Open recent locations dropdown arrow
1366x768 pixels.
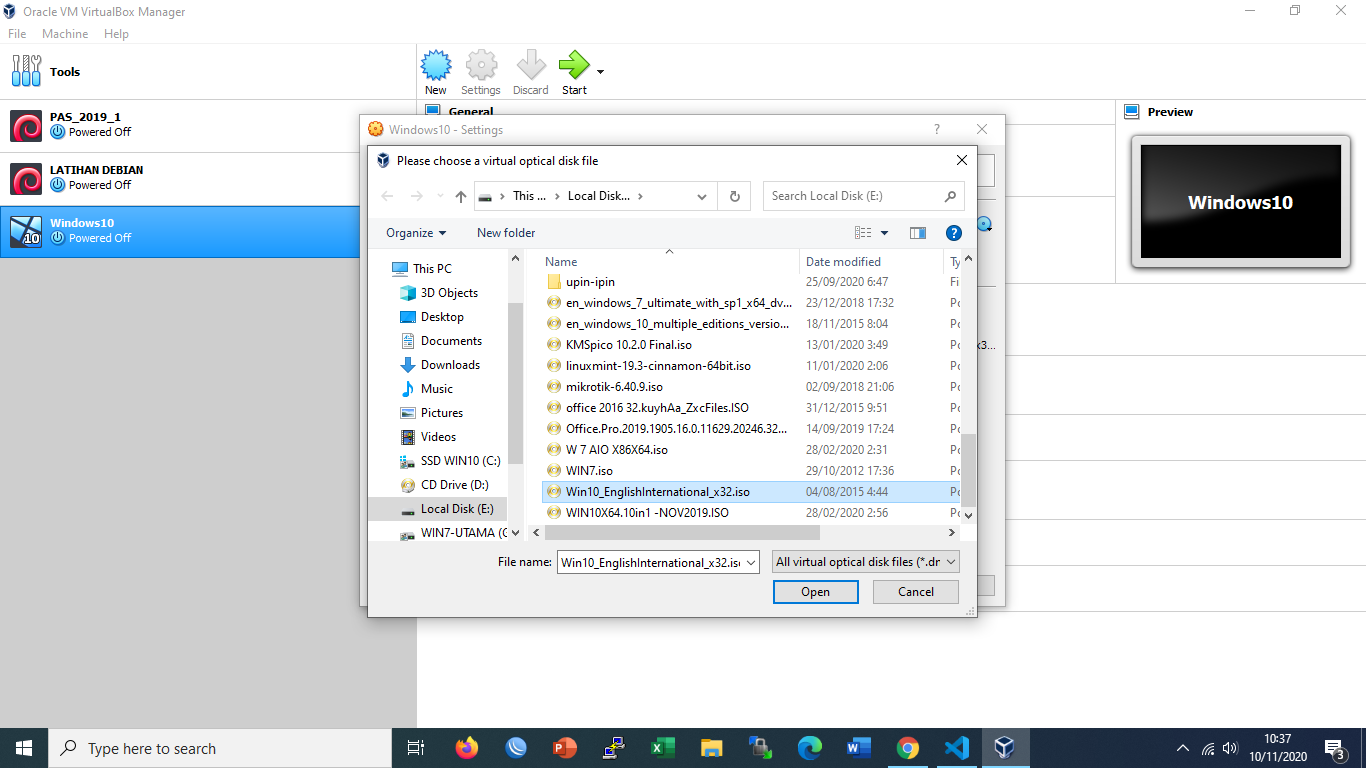[x=441, y=197]
